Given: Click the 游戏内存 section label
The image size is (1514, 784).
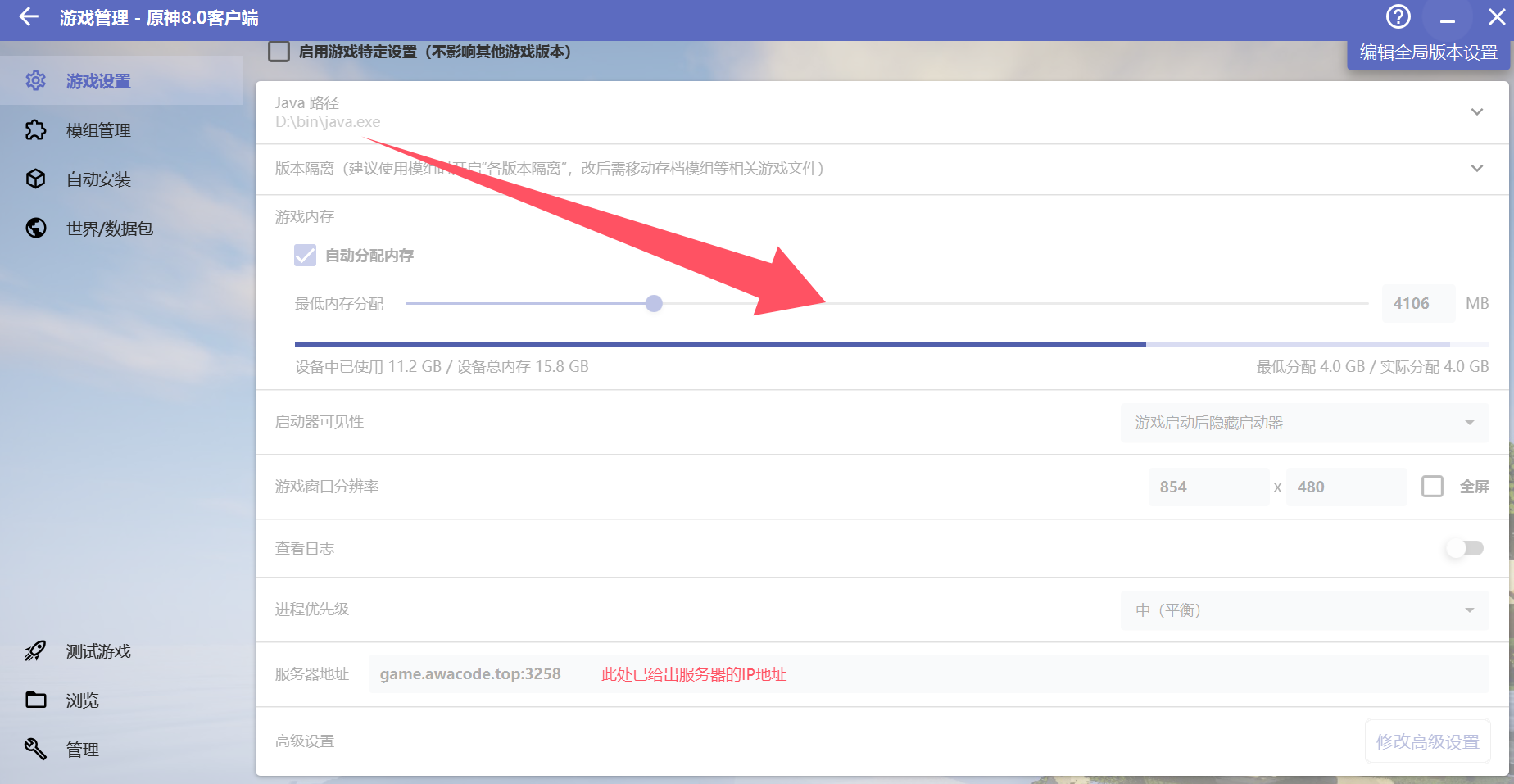Looking at the screenshot, I should [x=305, y=216].
